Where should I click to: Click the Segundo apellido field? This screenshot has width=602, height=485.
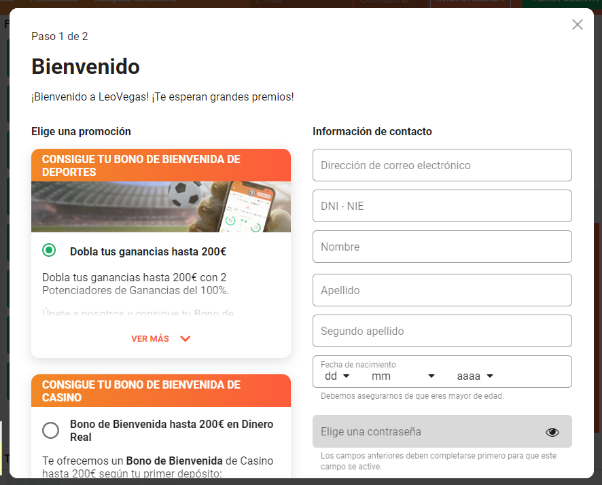(x=441, y=331)
